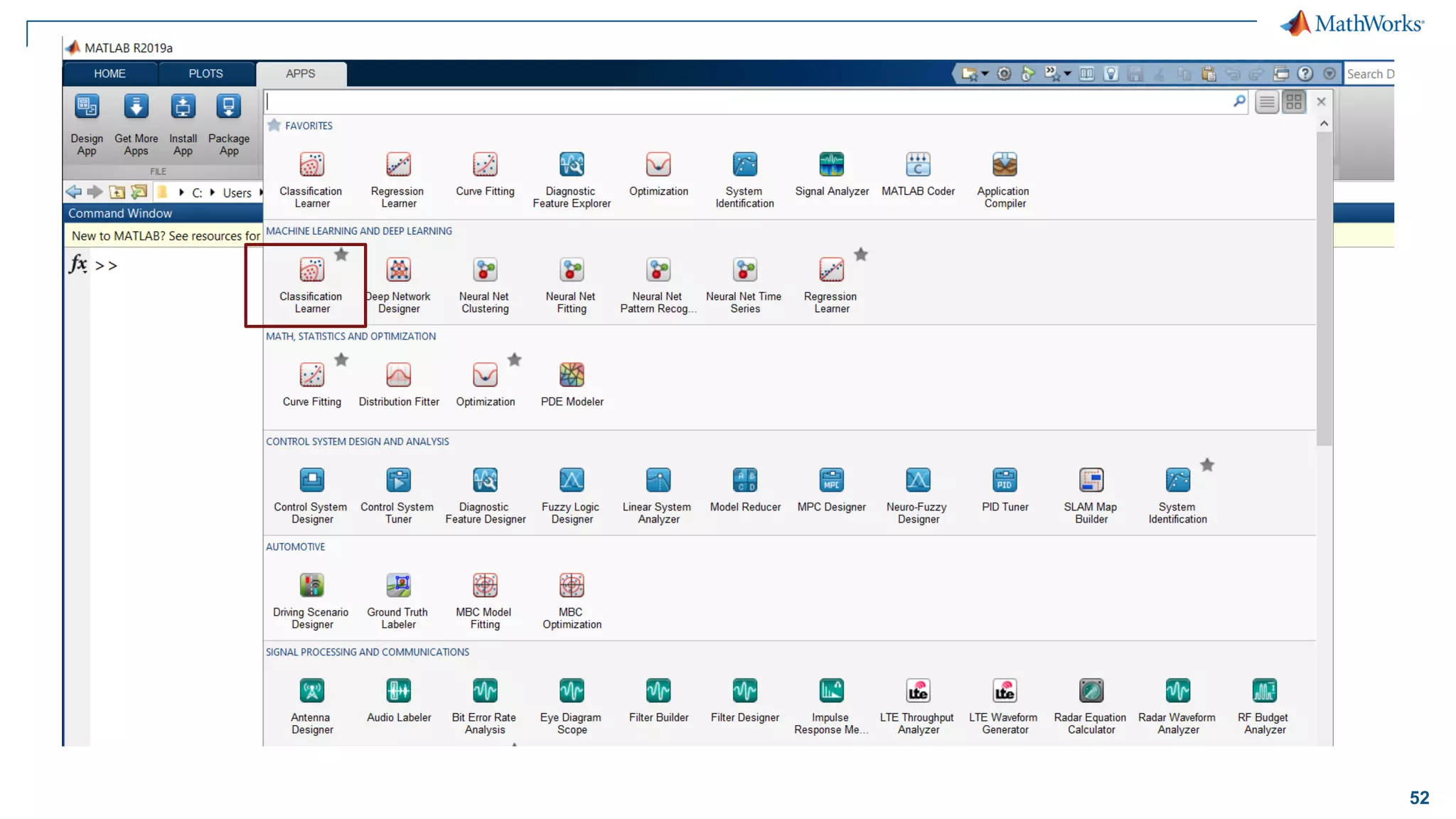
Task: Toggle favorite star on Curve Fitting
Action: 341,360
